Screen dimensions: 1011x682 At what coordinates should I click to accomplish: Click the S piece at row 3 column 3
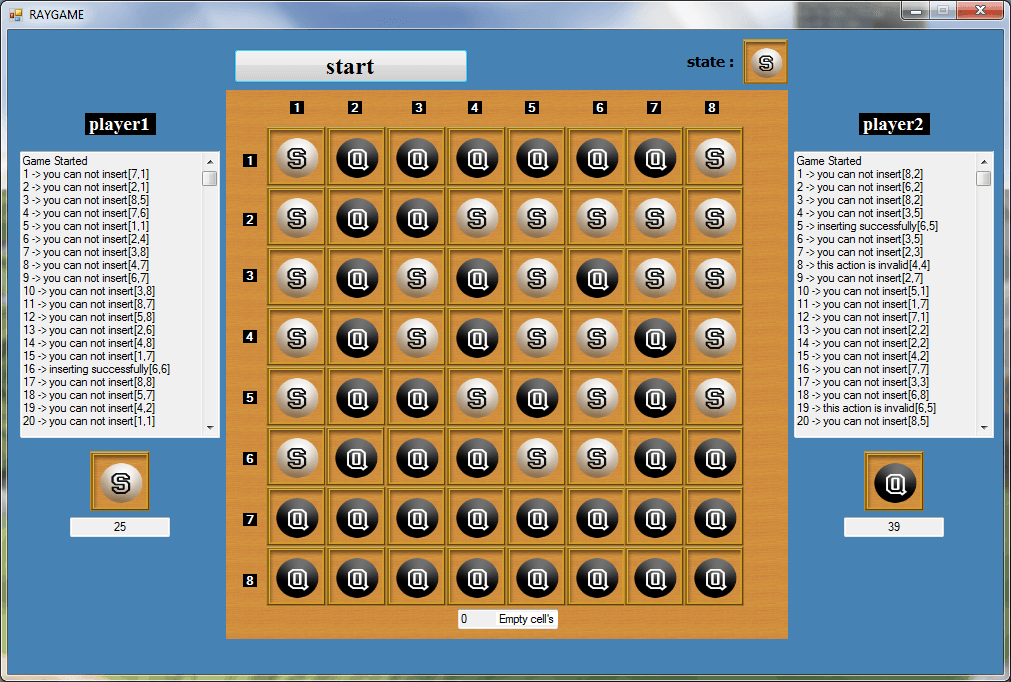(x=417, y=278)
